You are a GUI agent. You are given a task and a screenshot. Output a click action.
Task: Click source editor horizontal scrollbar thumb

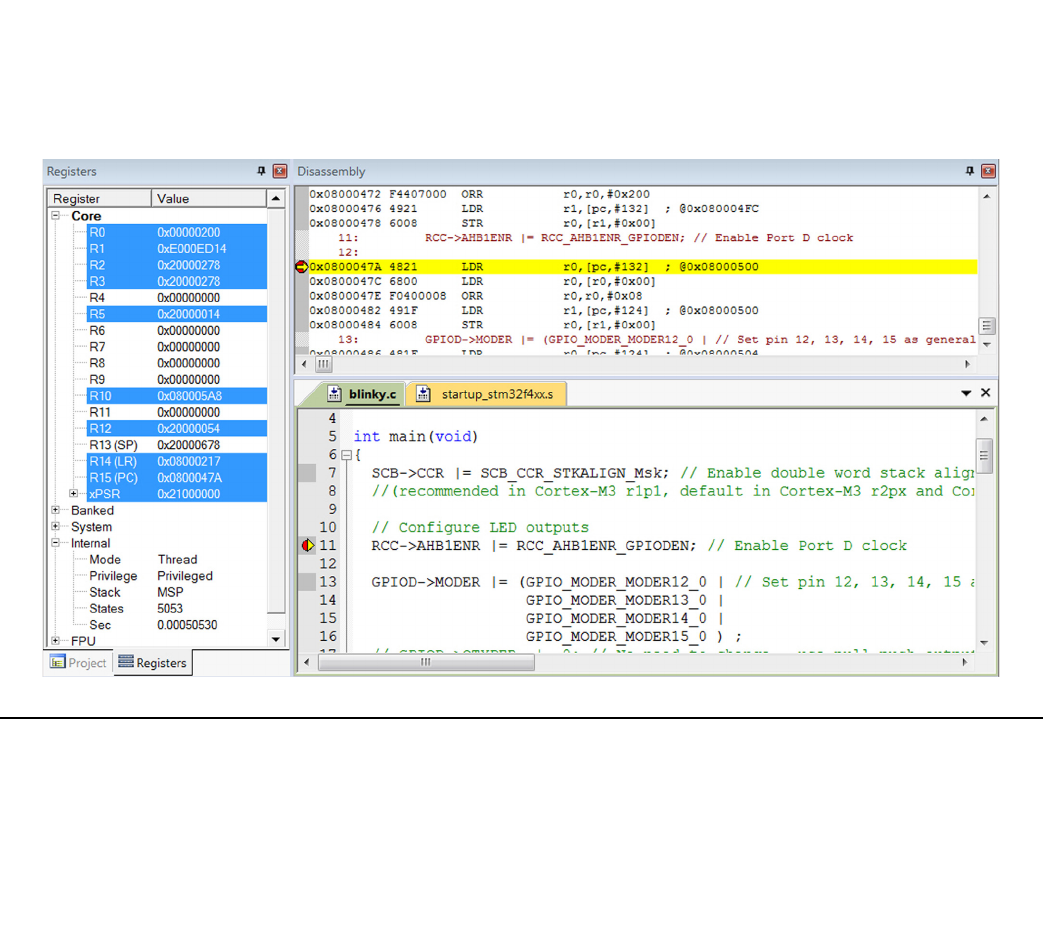[x=426, y=663]
